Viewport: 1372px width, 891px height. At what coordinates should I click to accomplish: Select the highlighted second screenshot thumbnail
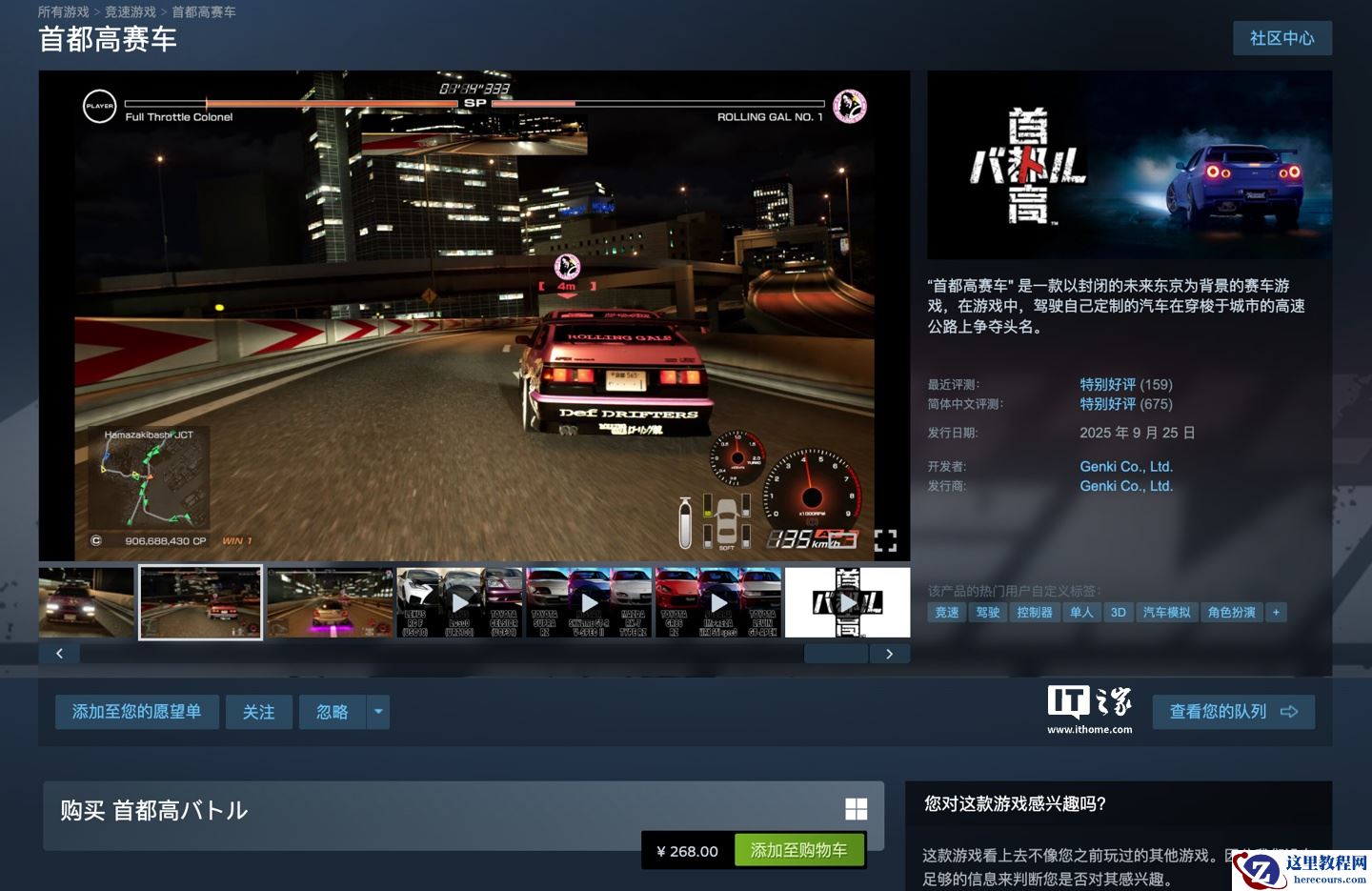pyautogui.click(x=200, y=602)
